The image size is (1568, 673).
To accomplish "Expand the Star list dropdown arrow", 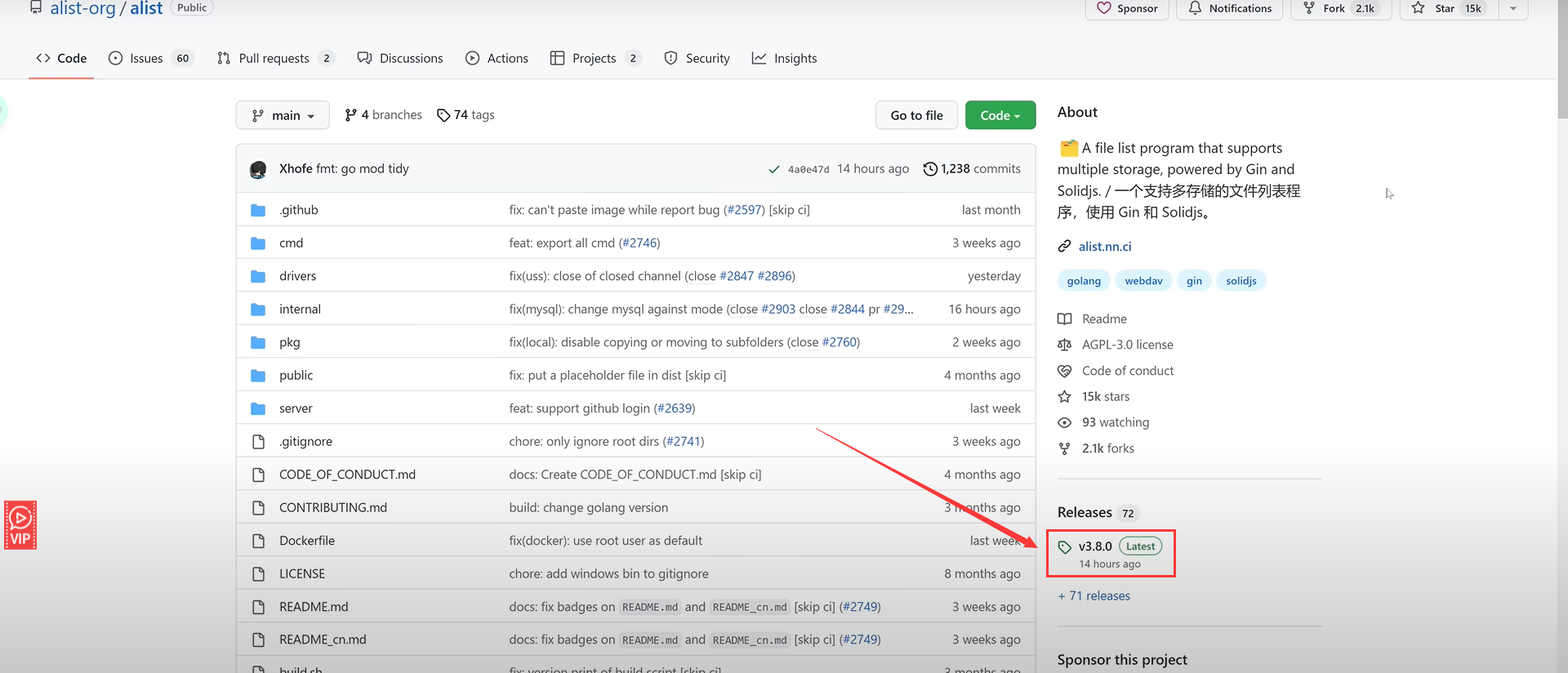I will click(1513, 8).
